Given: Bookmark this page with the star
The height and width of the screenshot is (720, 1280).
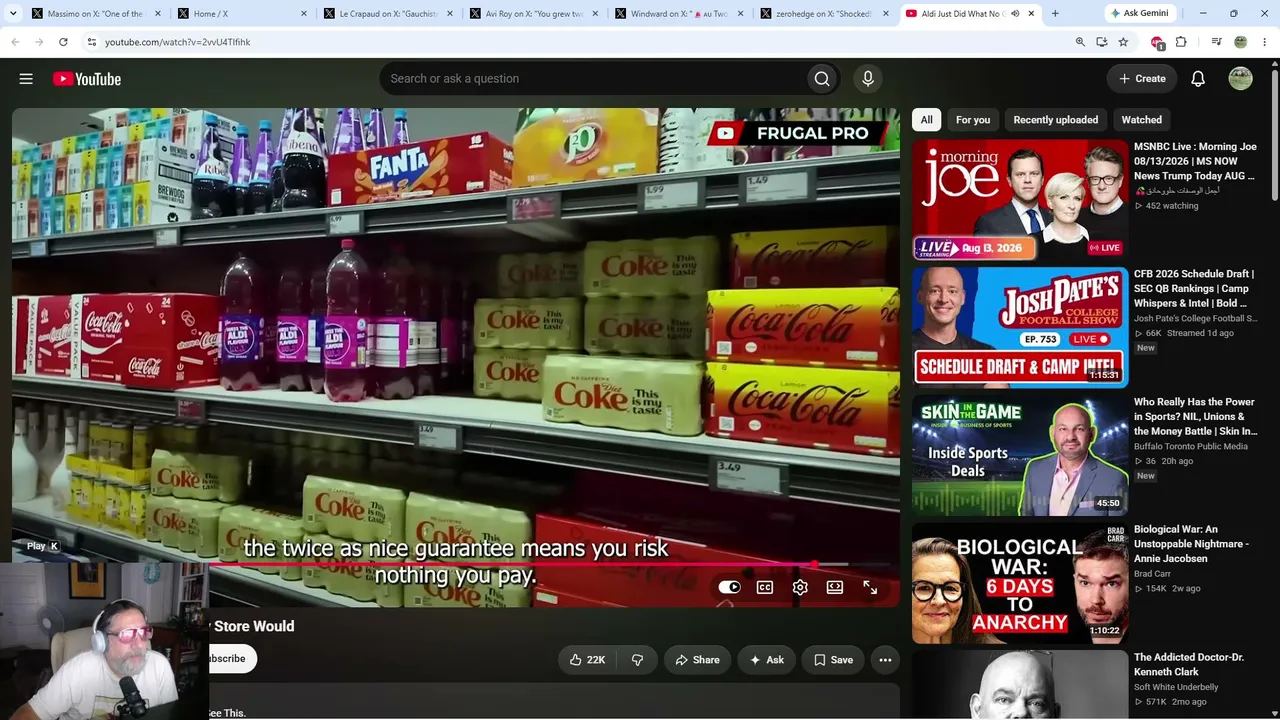Looking at the screenshot, I should [x=1123, y=42].
